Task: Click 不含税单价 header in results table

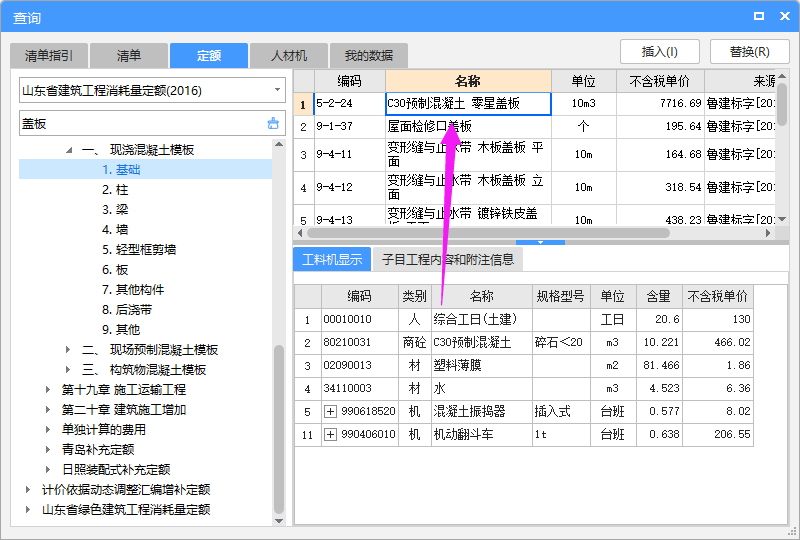Action: pos(660,81)
